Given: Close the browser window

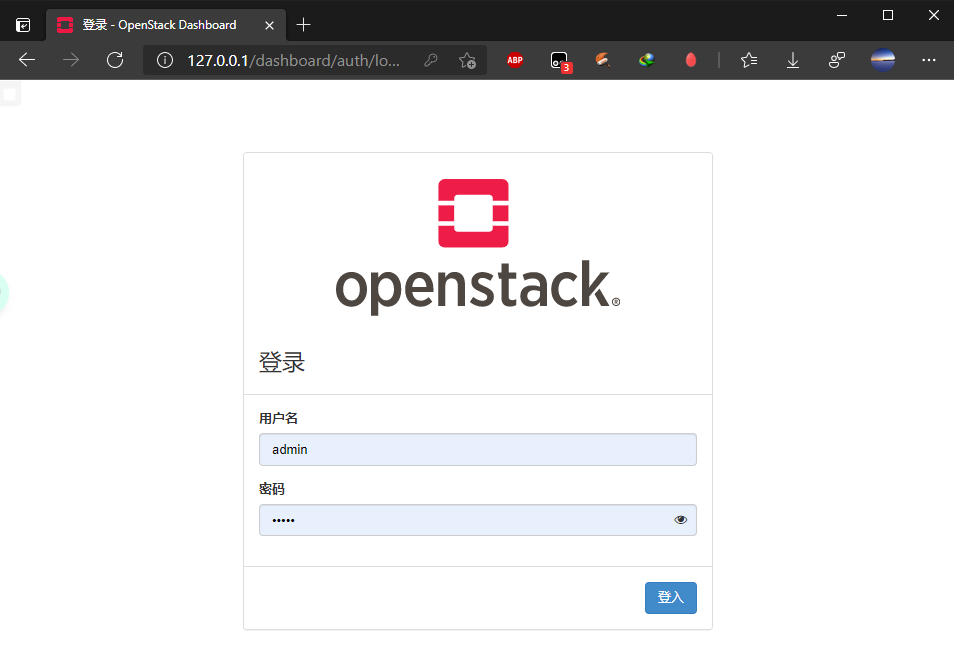Looking at the screenshot, I should coord(933,15).
